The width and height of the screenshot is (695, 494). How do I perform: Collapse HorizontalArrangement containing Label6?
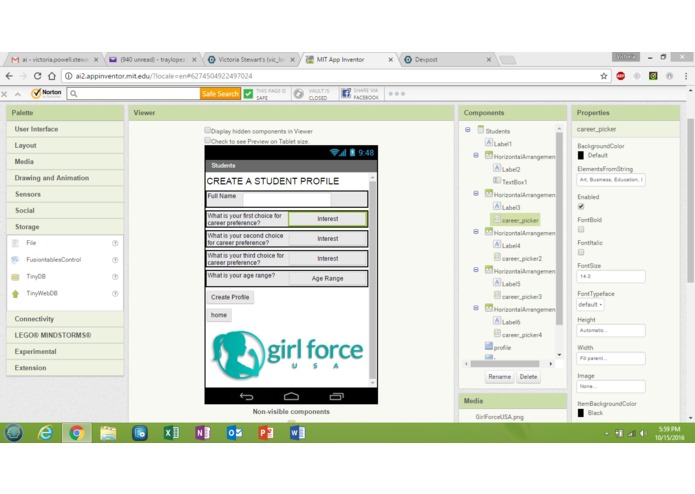click(x=476, y=308)
